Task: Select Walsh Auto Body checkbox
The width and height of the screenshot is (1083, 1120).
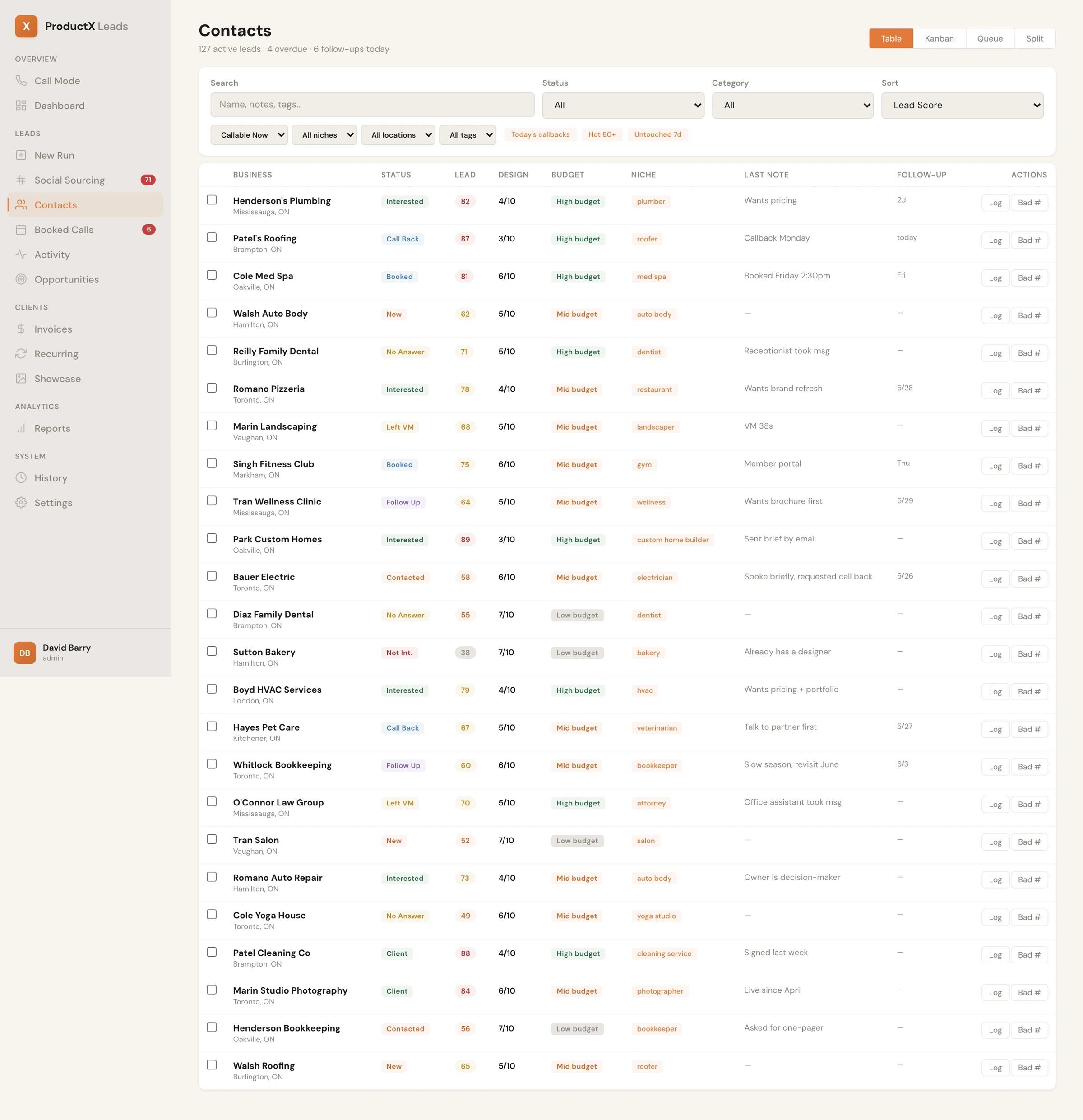Action: coord(212,313)
